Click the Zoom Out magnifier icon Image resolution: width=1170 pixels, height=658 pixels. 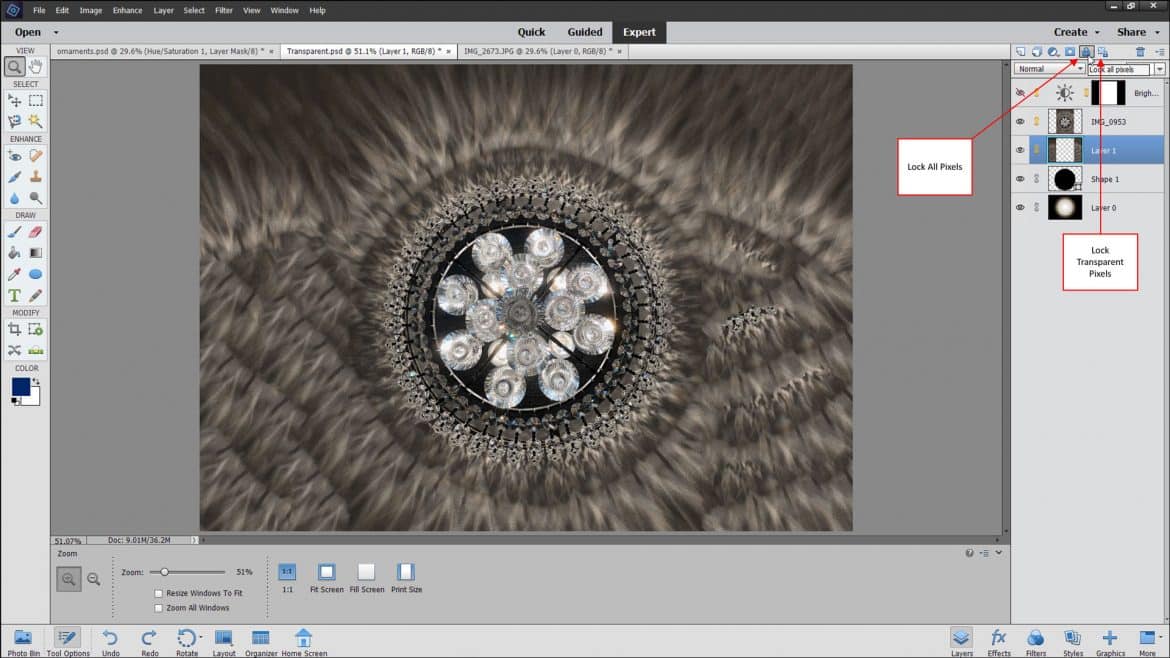pyautogui.click(x=94, y=579)
